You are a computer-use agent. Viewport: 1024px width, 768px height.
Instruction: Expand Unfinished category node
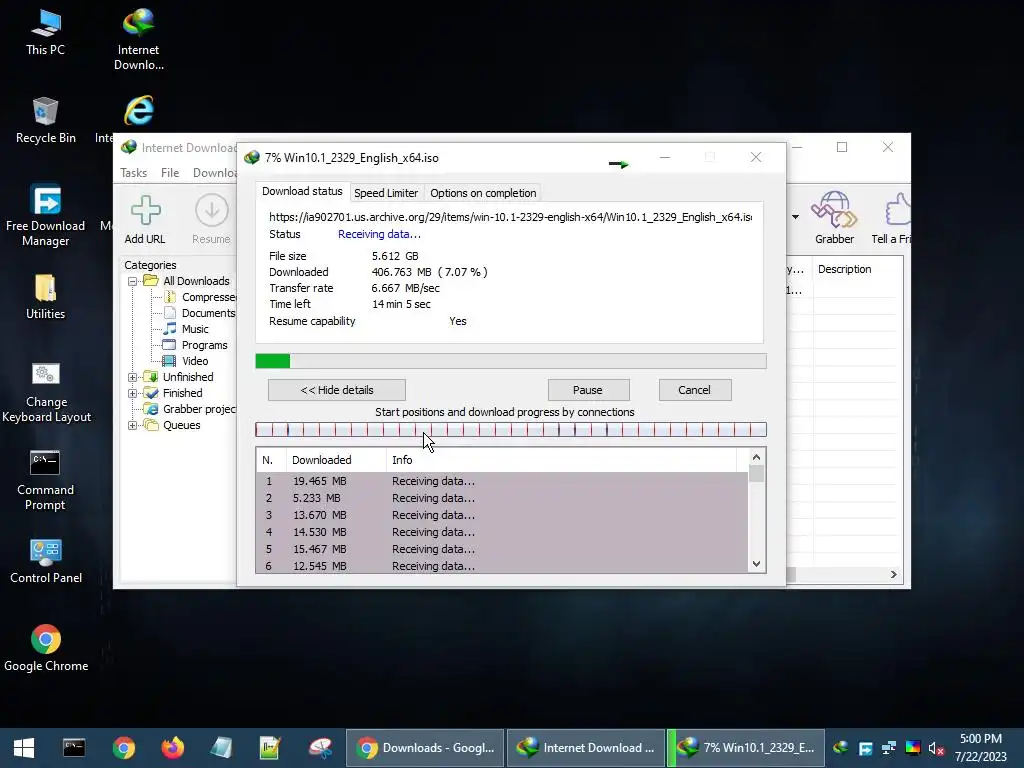tap(133, 377)
